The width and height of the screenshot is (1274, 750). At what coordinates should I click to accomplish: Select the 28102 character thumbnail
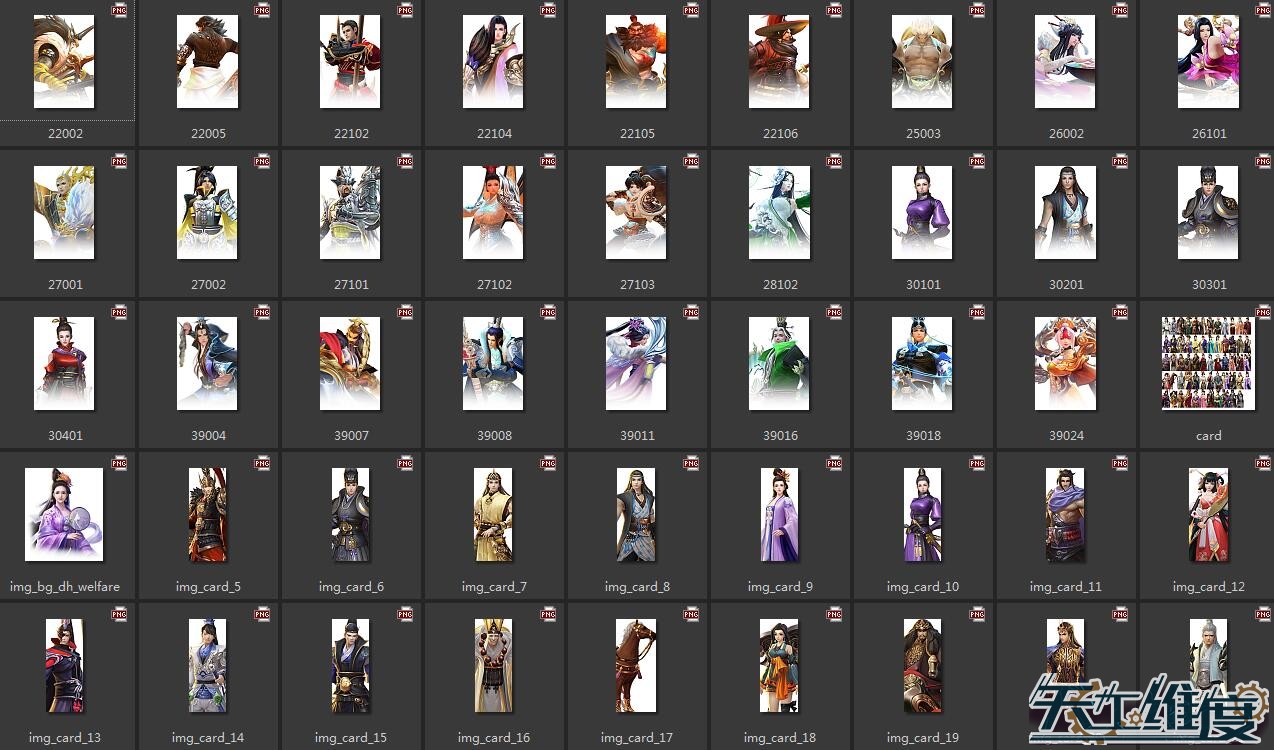pyautogui.click(x=779, y=213)
